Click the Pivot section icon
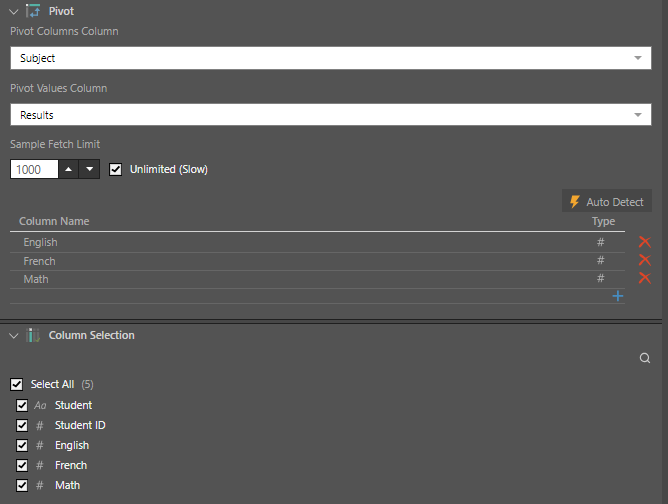 33,11
